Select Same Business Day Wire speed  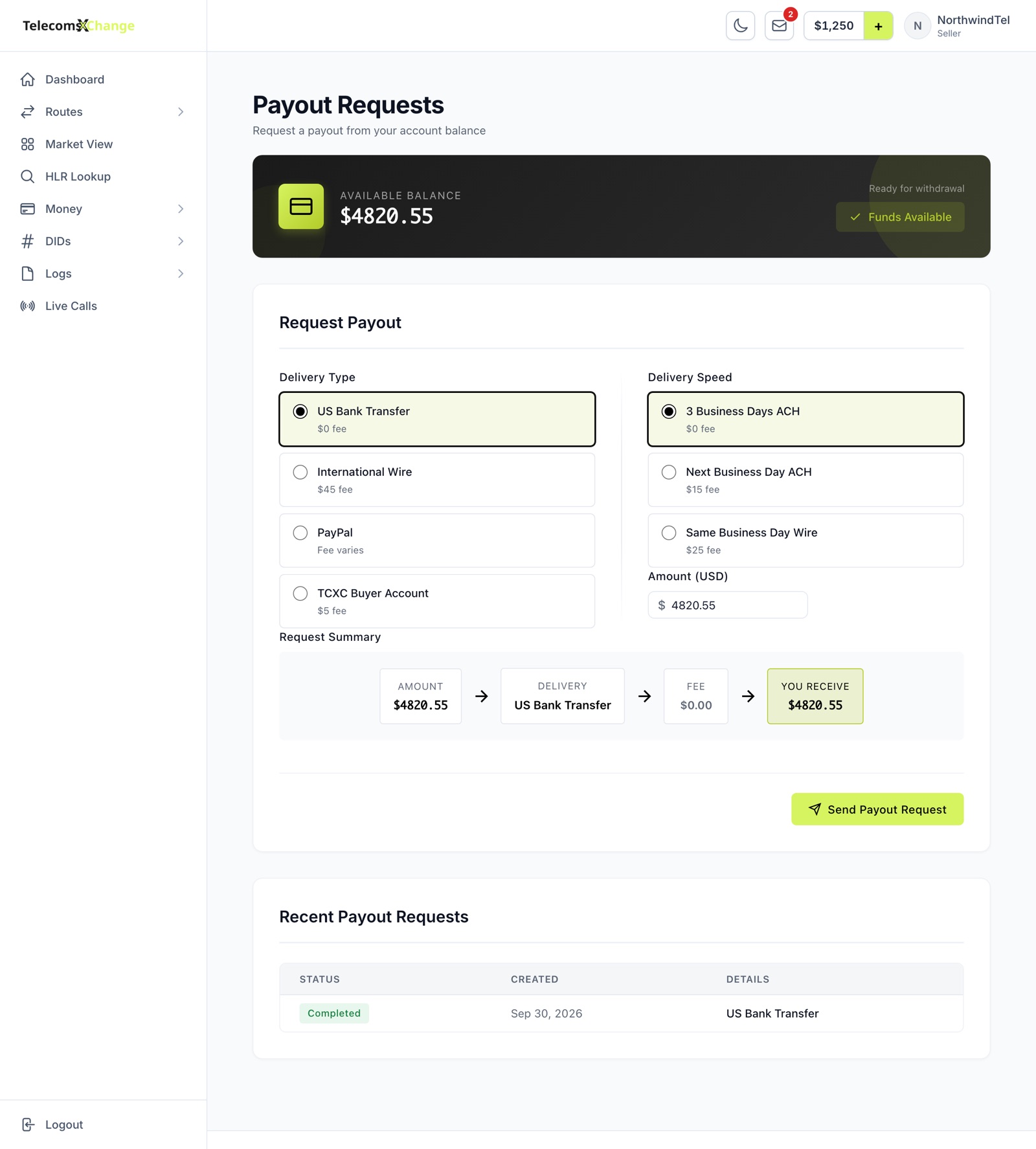(805, 541)
